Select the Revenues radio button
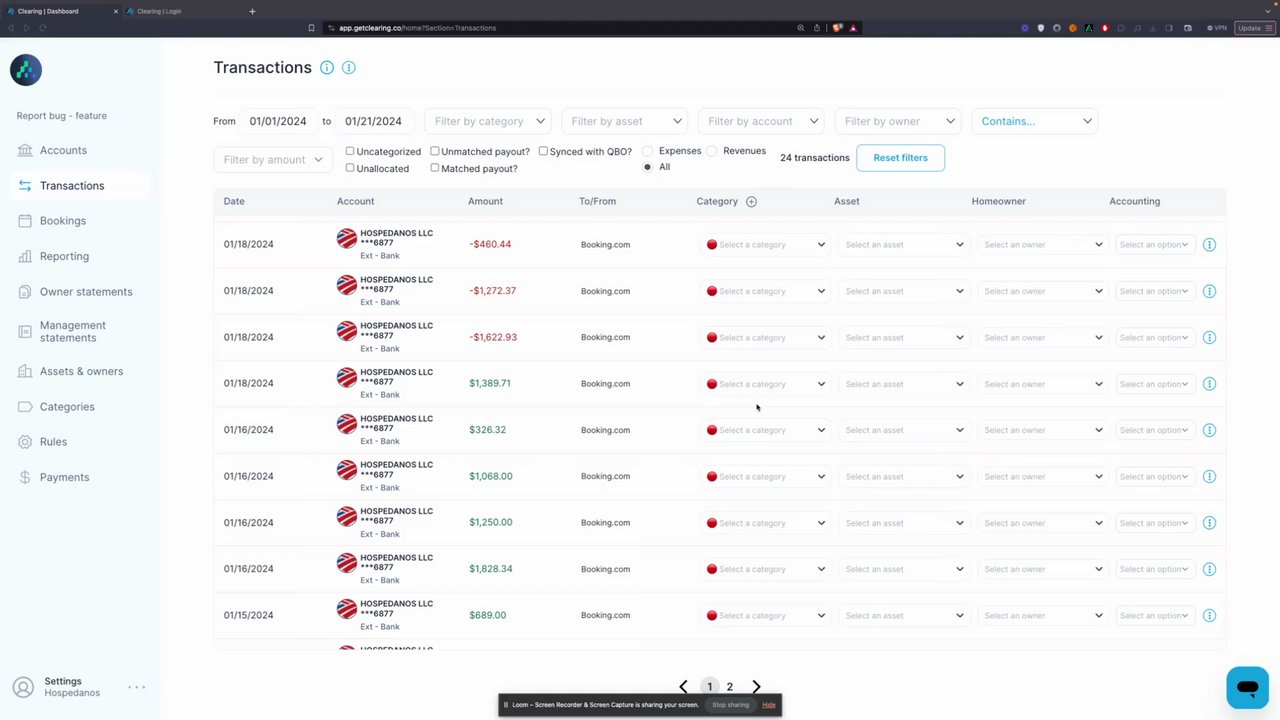 pos(712,151)
